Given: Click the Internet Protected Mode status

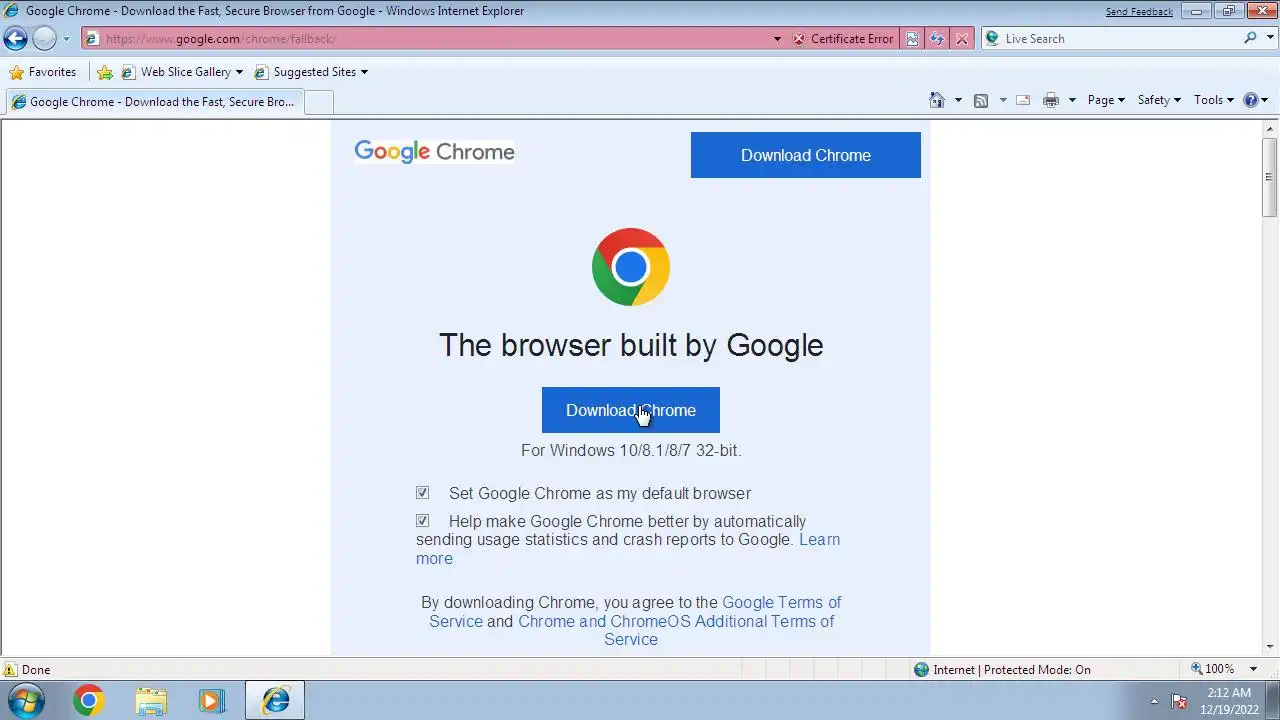Looking at the screenshot, I should [1003, 670].
